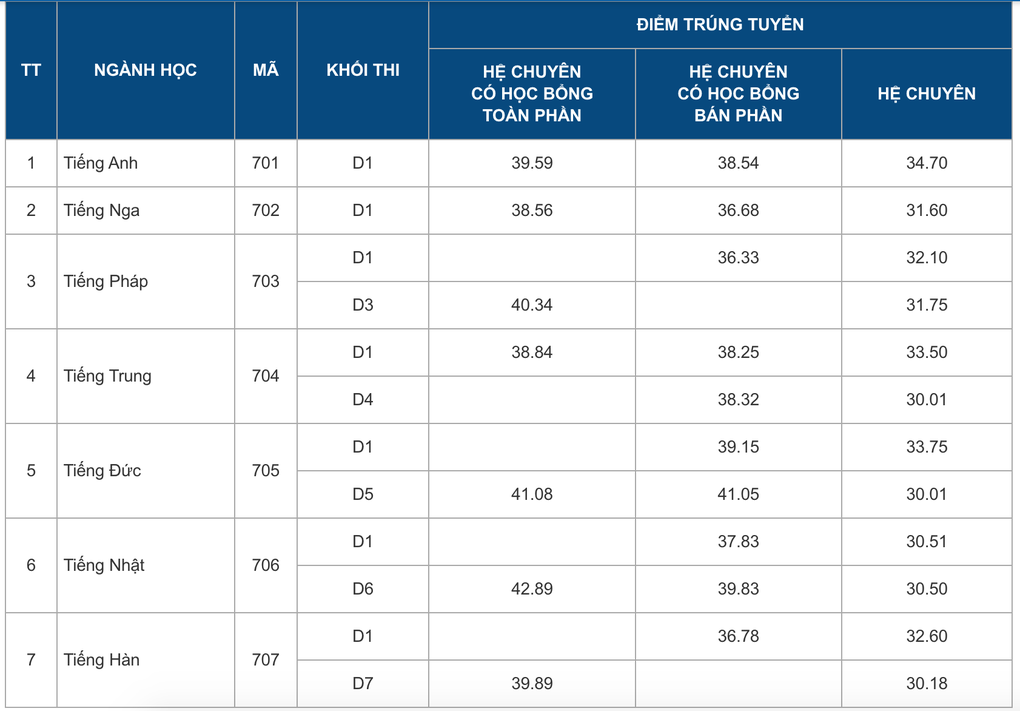This screenshot has width=1020, height=711.
Task: Select the Tiếng Nhật major cell
Action: [x=146, y=565]
